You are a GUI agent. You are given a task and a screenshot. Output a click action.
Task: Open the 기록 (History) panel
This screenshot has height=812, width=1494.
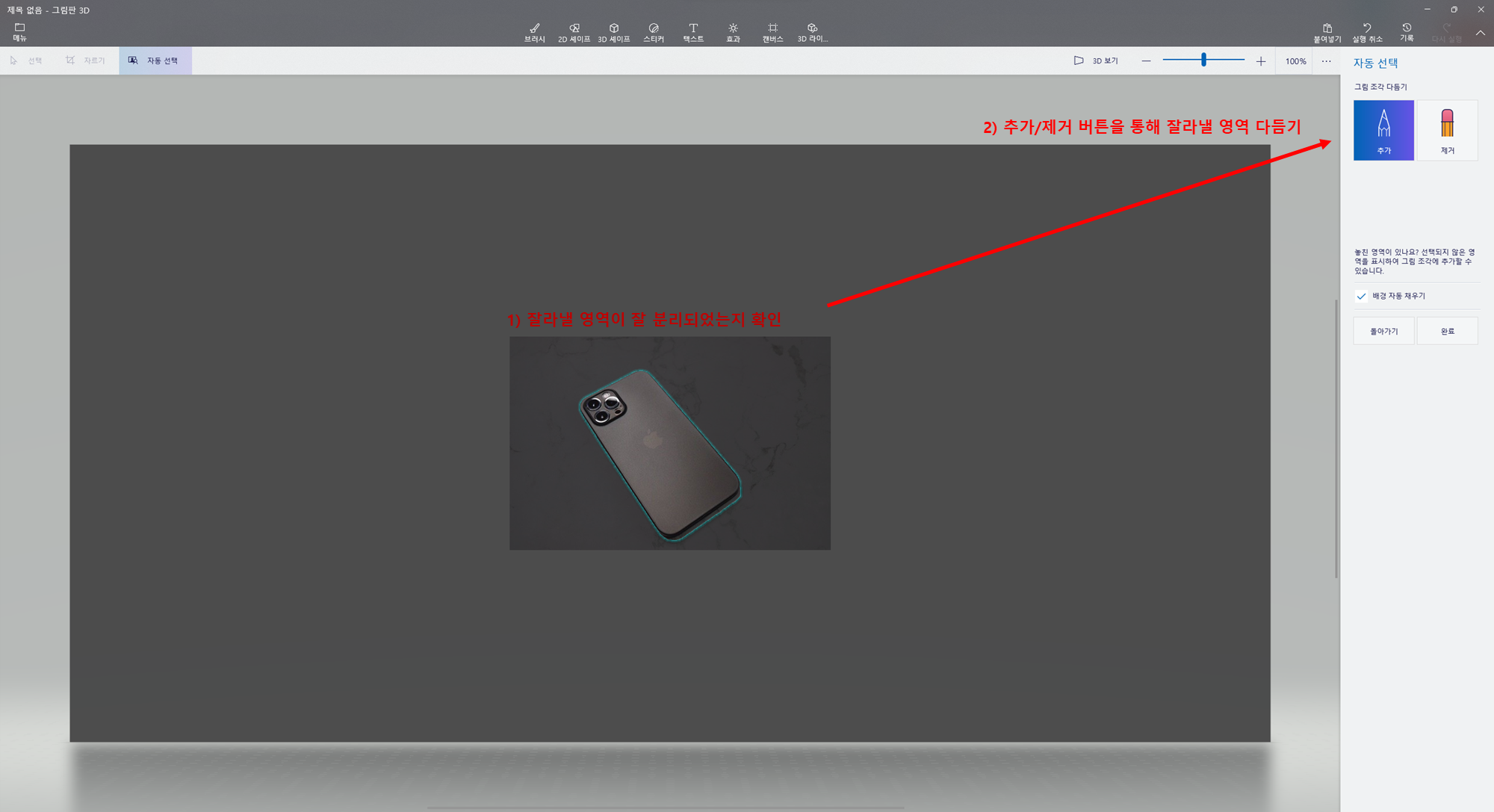click(x=1407, y=32)
